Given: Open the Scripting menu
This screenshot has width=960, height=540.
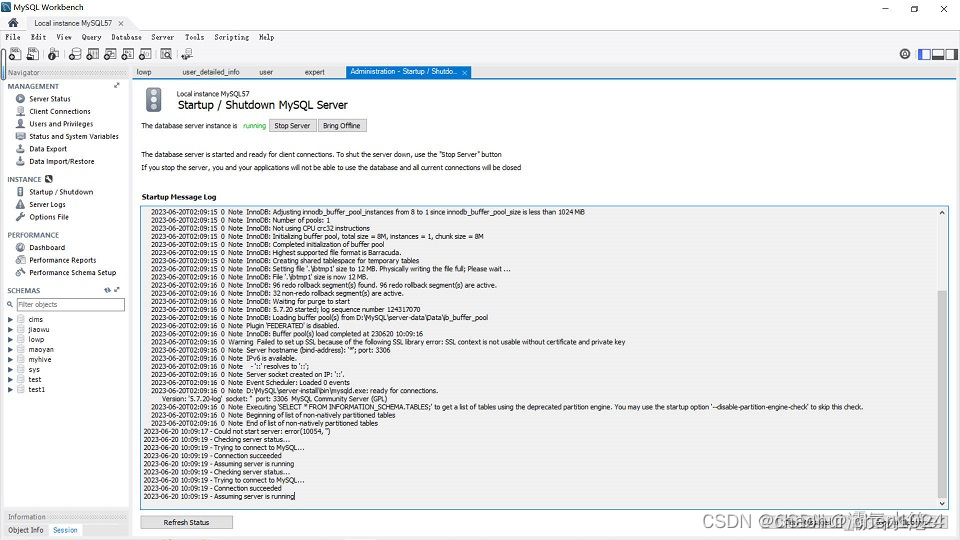Looking at the screenshot, I should tap(231, 37).
